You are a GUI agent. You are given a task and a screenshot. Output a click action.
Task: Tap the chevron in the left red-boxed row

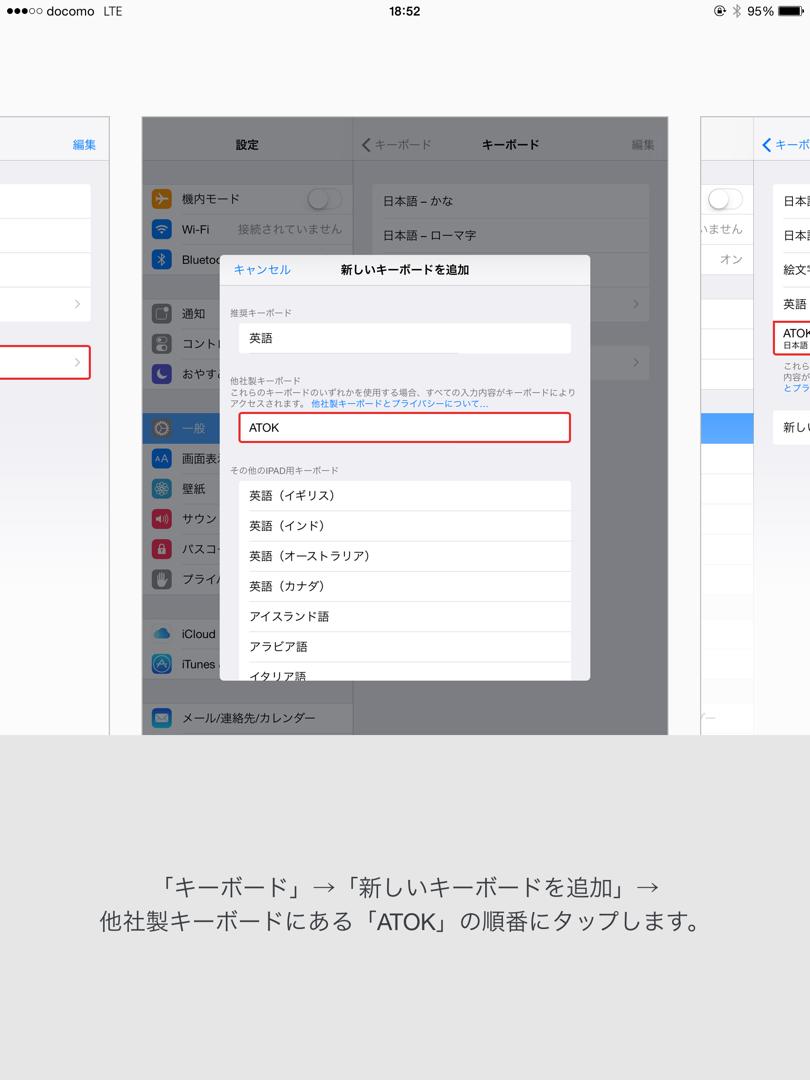click(77, 362)
